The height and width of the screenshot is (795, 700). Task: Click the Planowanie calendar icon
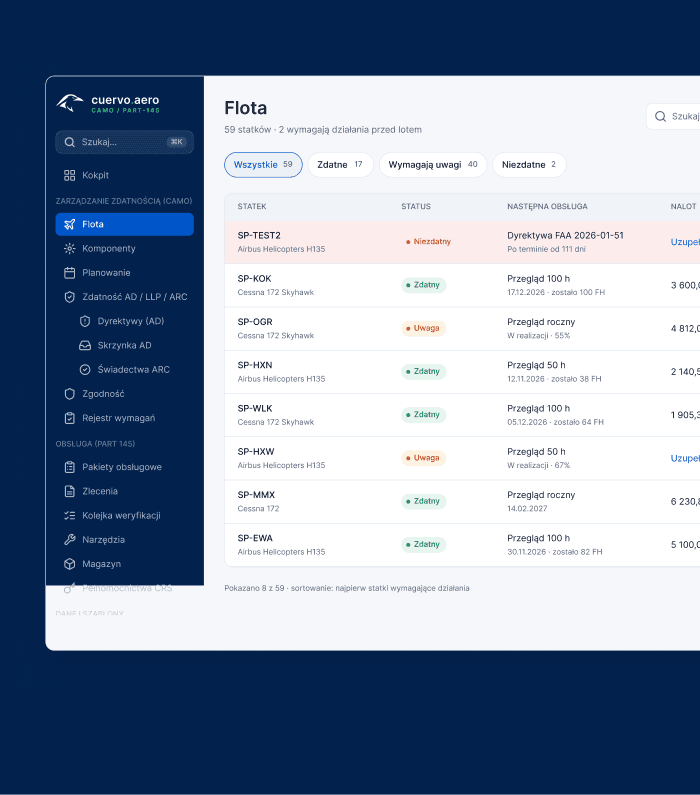point(69,273)
